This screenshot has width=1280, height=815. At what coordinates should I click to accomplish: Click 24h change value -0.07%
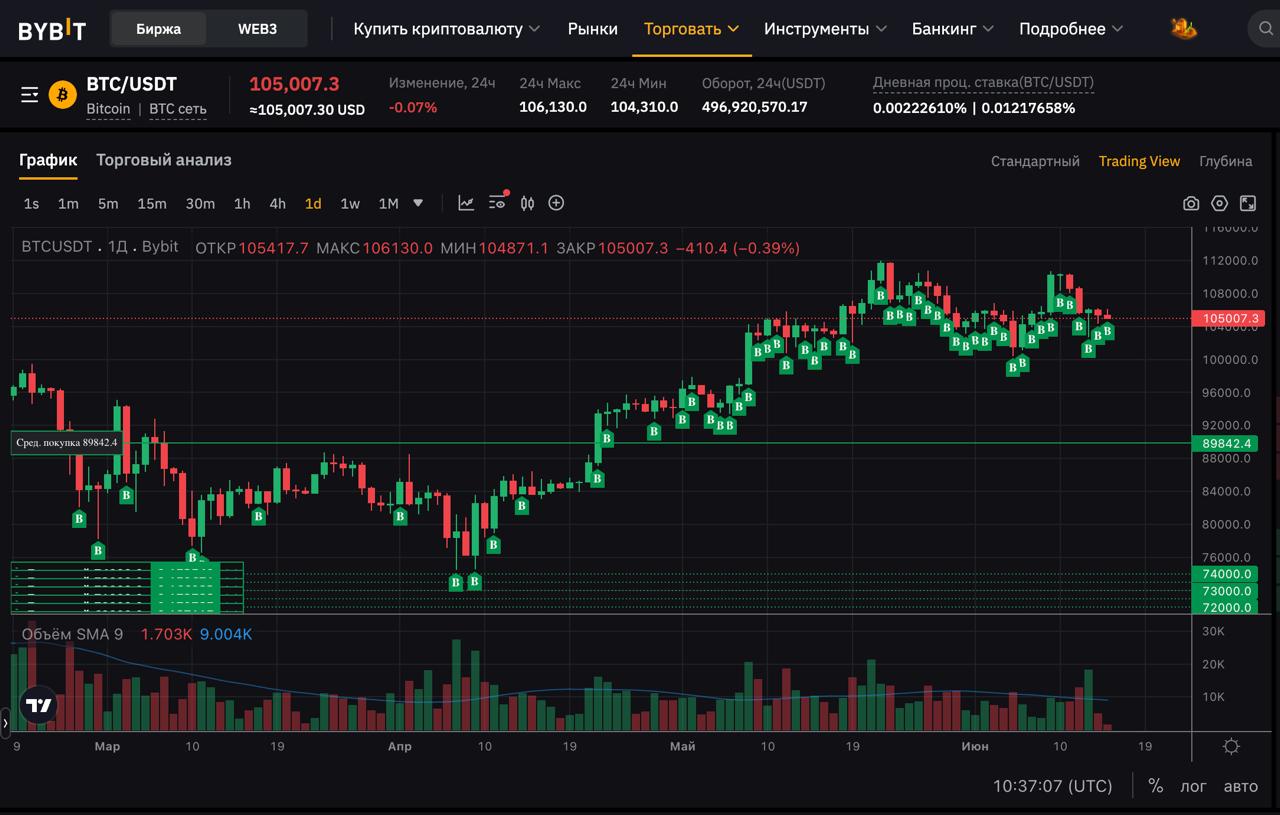pos(413,107)
